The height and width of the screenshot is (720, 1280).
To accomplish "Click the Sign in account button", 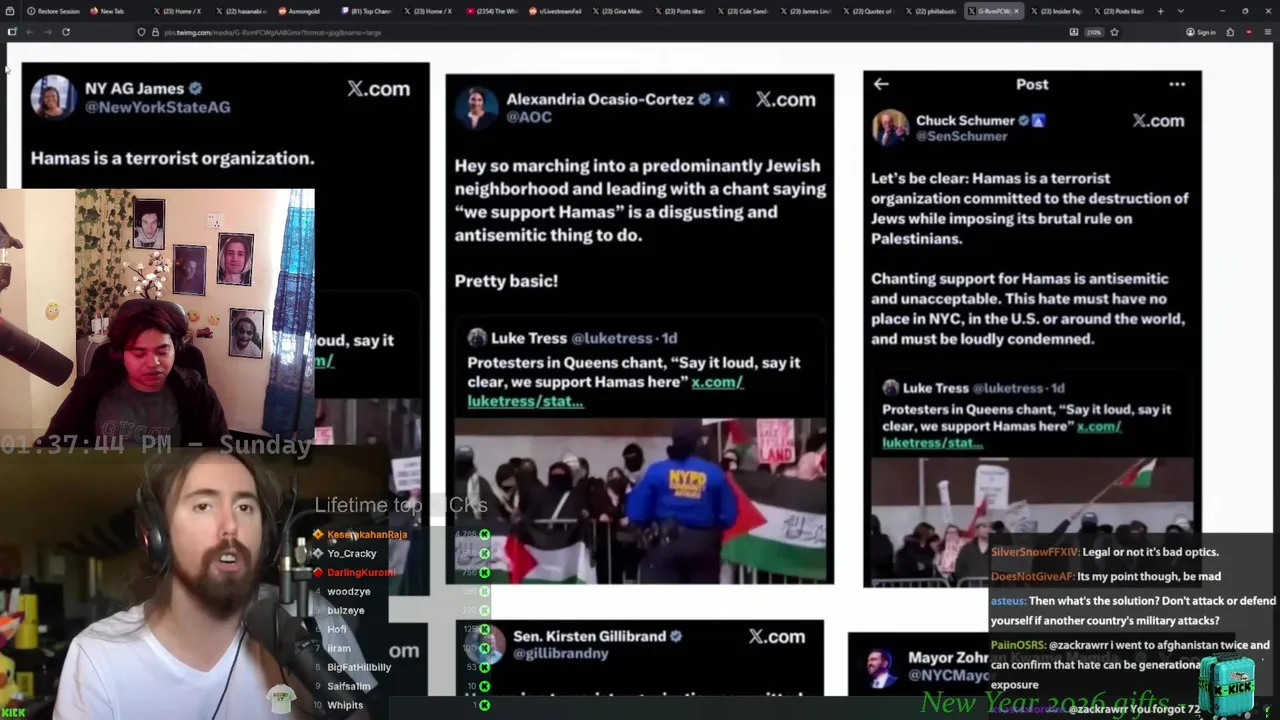I will point(1201,32).
